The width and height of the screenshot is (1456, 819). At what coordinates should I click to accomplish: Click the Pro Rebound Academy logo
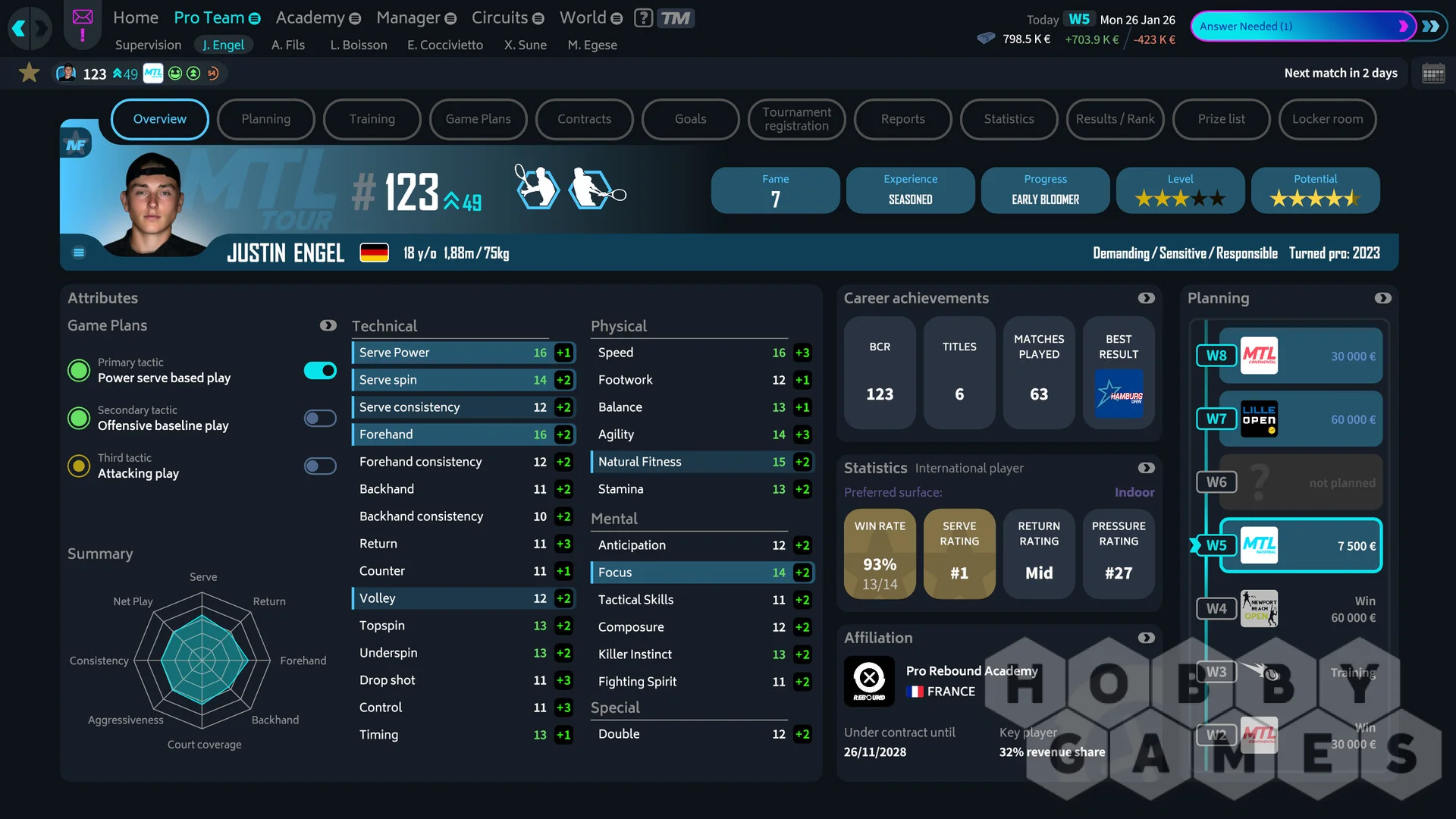[869, 680]
